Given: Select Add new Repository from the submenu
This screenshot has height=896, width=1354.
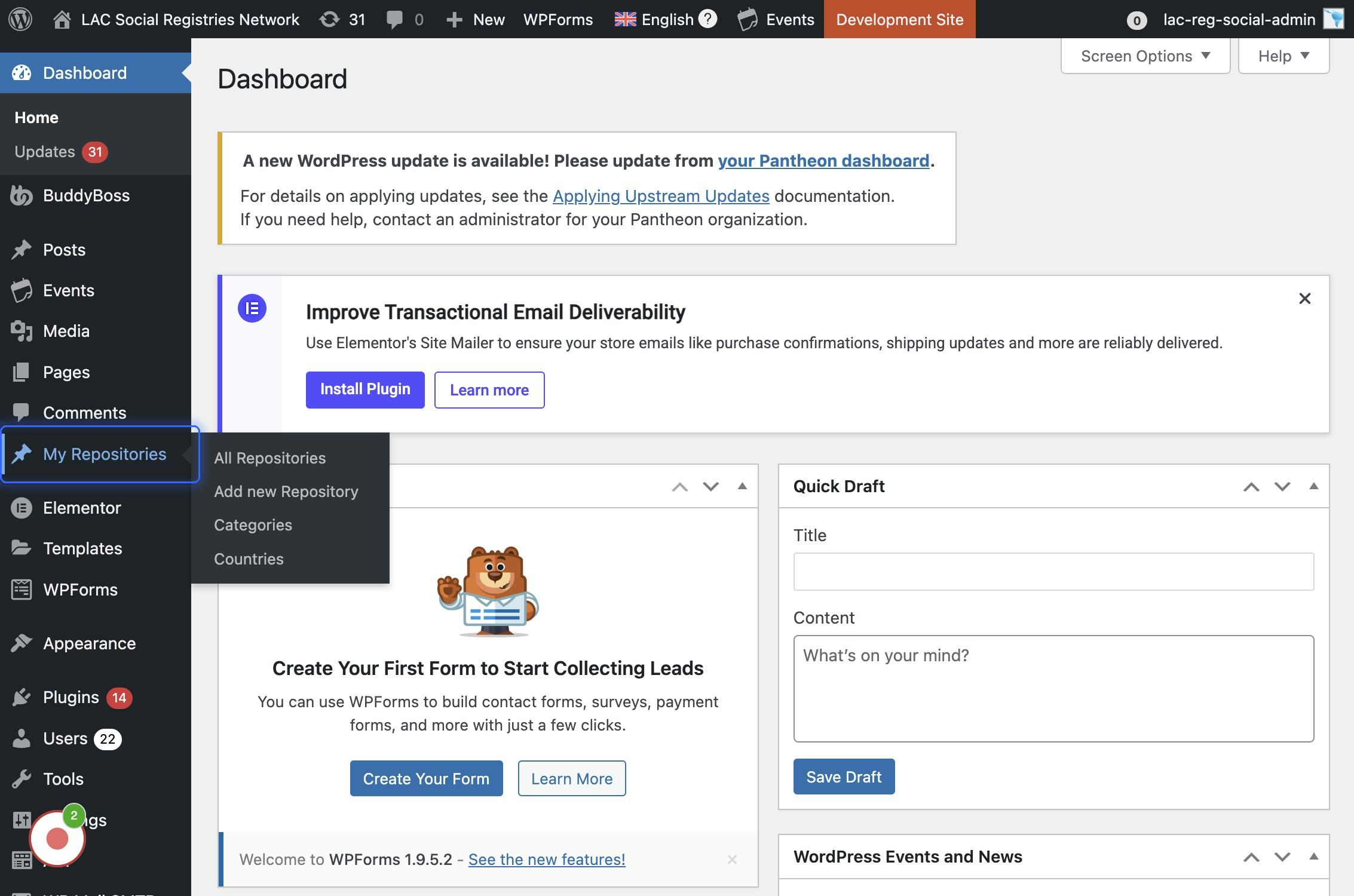Looking at the screenshot, I should [286, 491].
